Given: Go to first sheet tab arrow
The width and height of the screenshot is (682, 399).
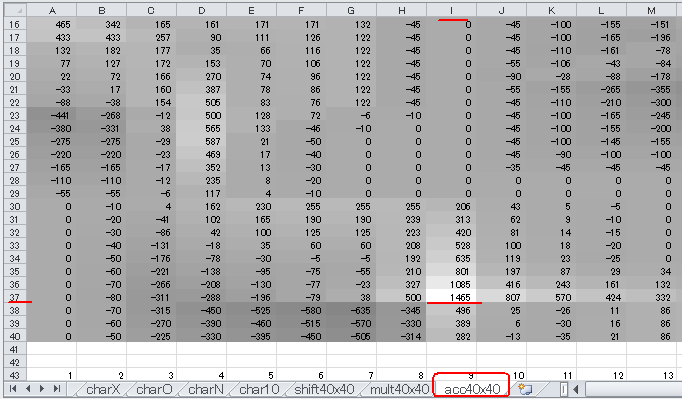Looking at the screenshot, I should [13, 389].
